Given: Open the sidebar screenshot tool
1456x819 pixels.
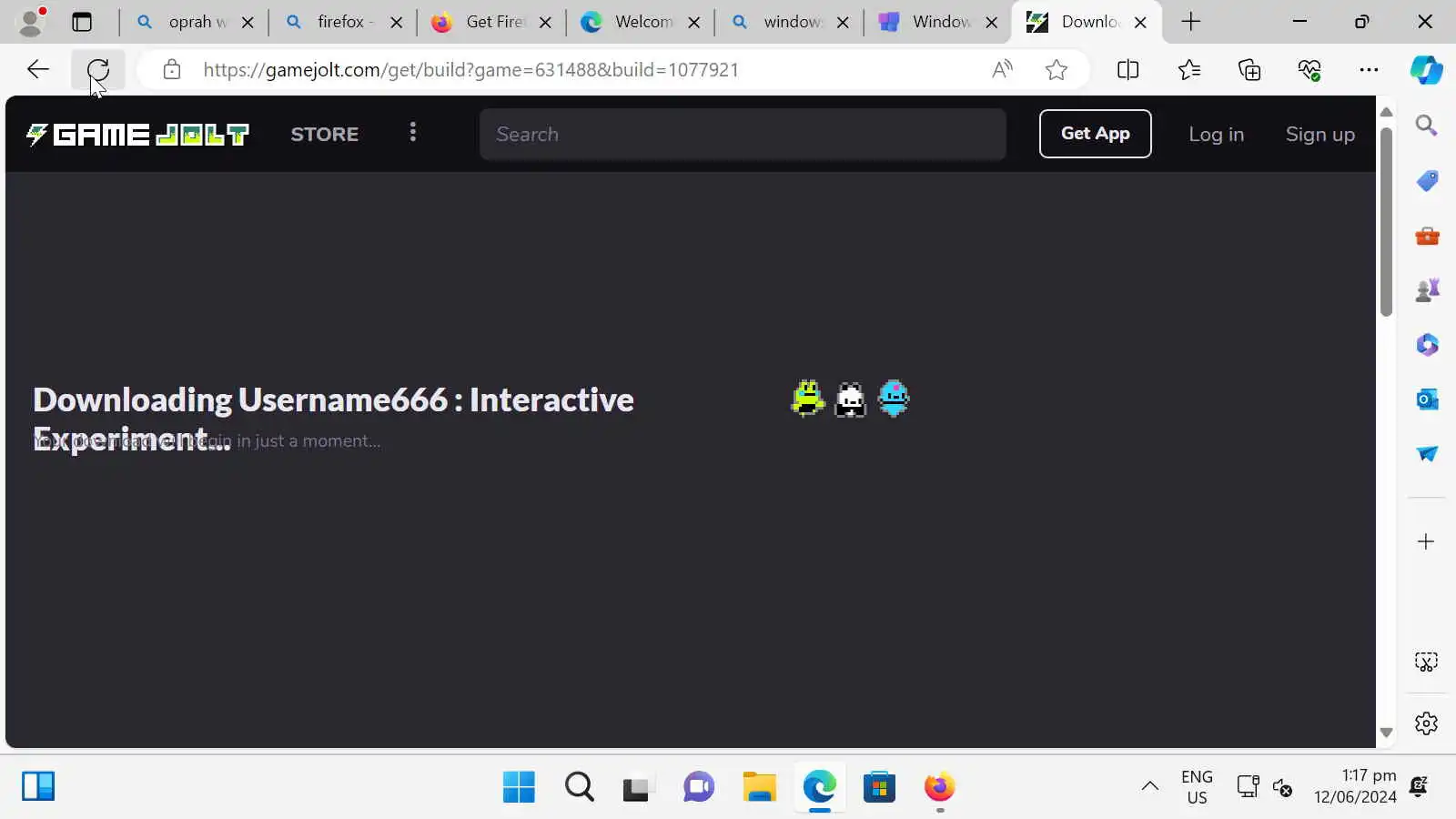Looking at the screenshot, I should [1426, 662].
